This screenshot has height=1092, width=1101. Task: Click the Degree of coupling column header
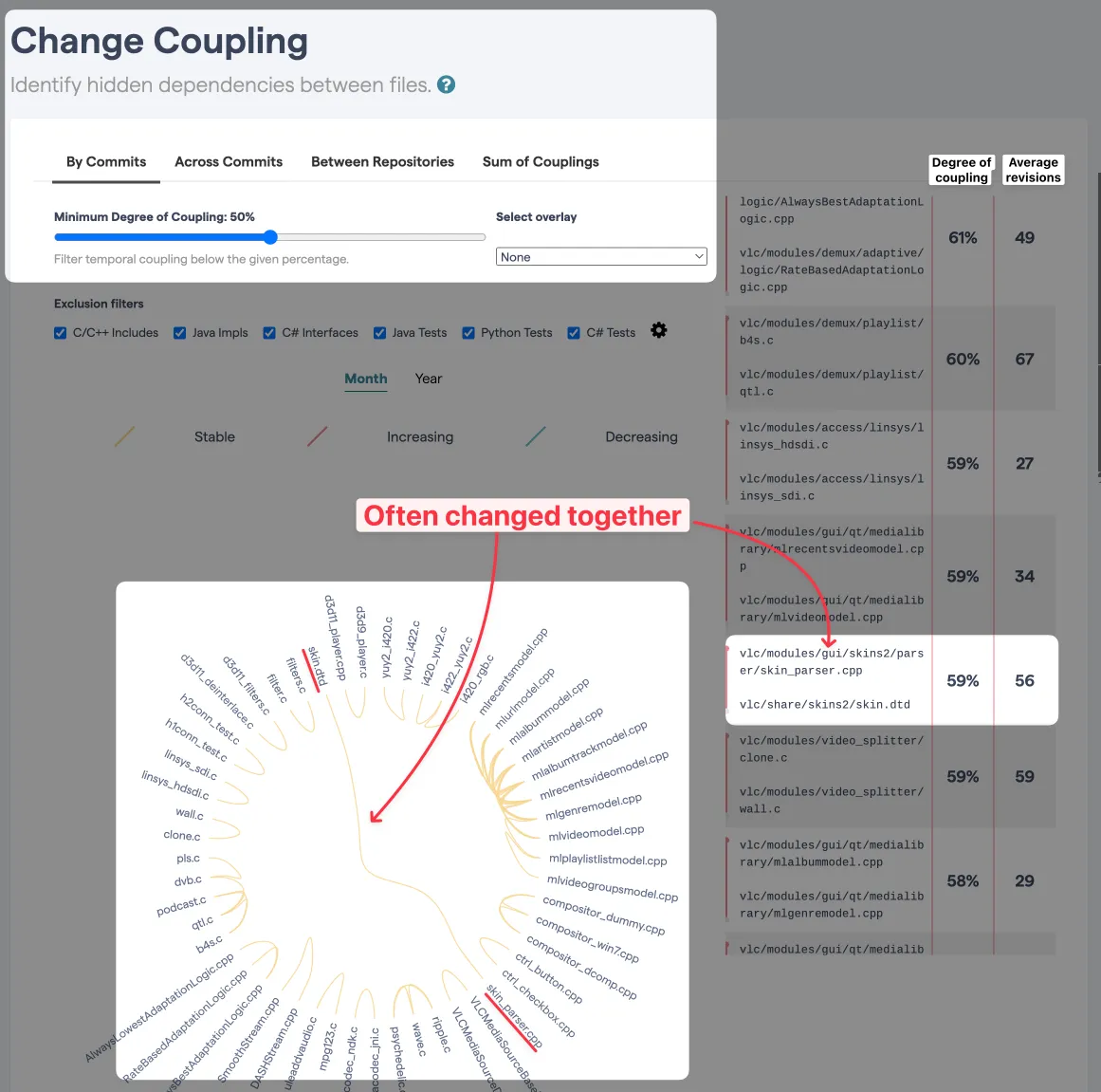click(x=962, y=170)
